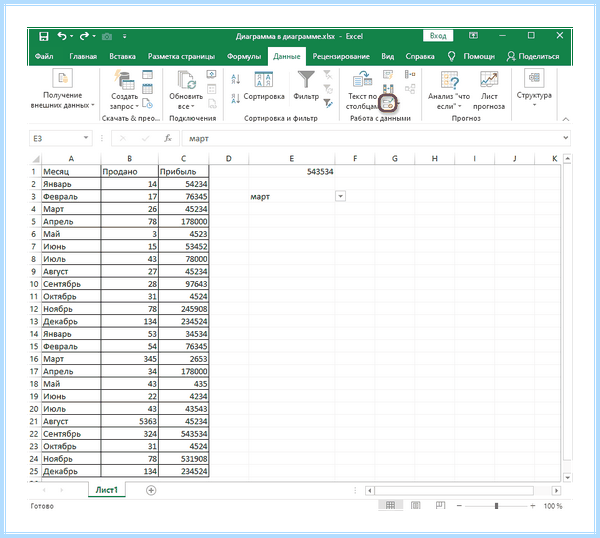Open What-If Analysis menu
Viewport: 600px width, 538px height.
tap(449, 90)
